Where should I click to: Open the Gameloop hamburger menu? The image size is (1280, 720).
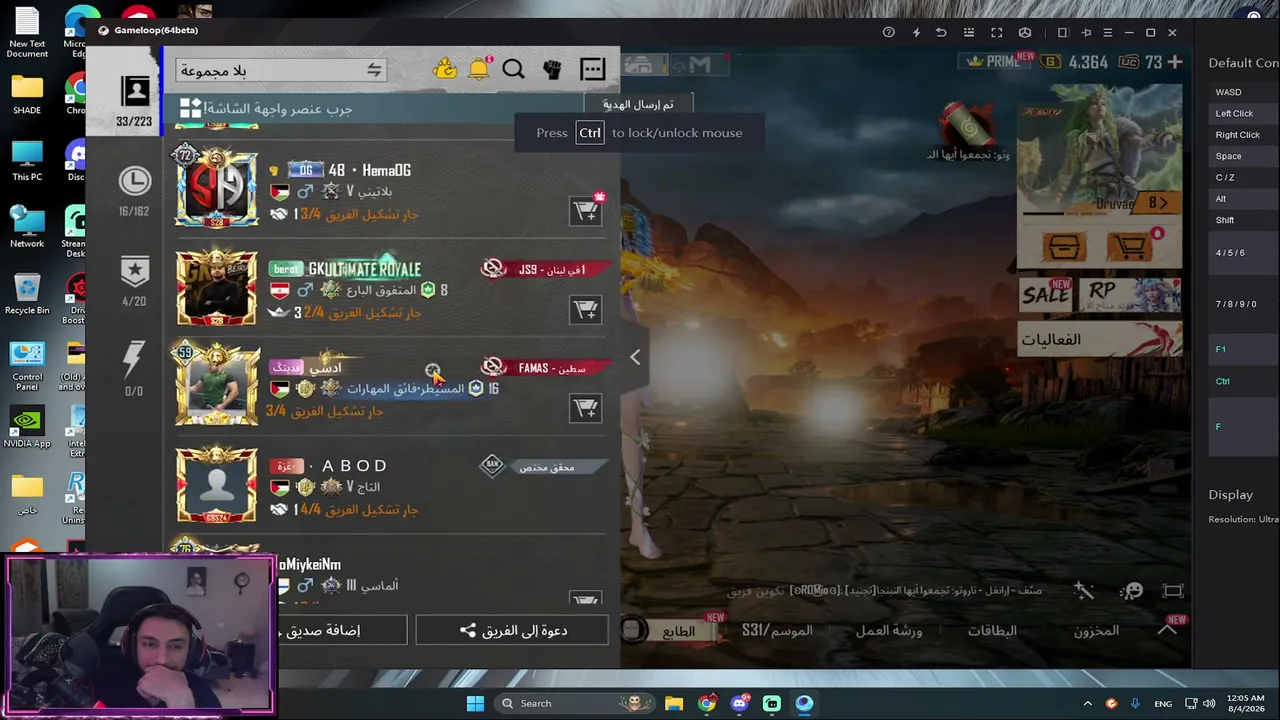[x=1107, y=32]
